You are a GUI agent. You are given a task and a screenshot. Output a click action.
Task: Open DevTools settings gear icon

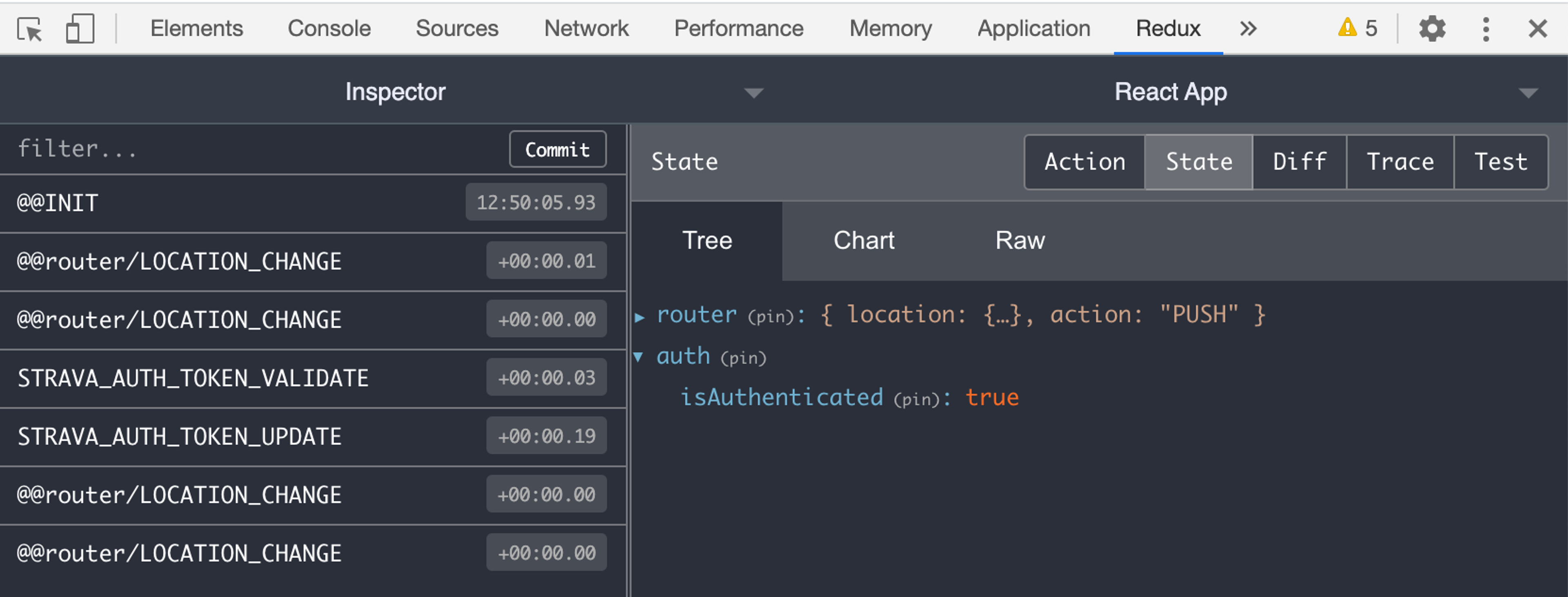click(1432, 29)
